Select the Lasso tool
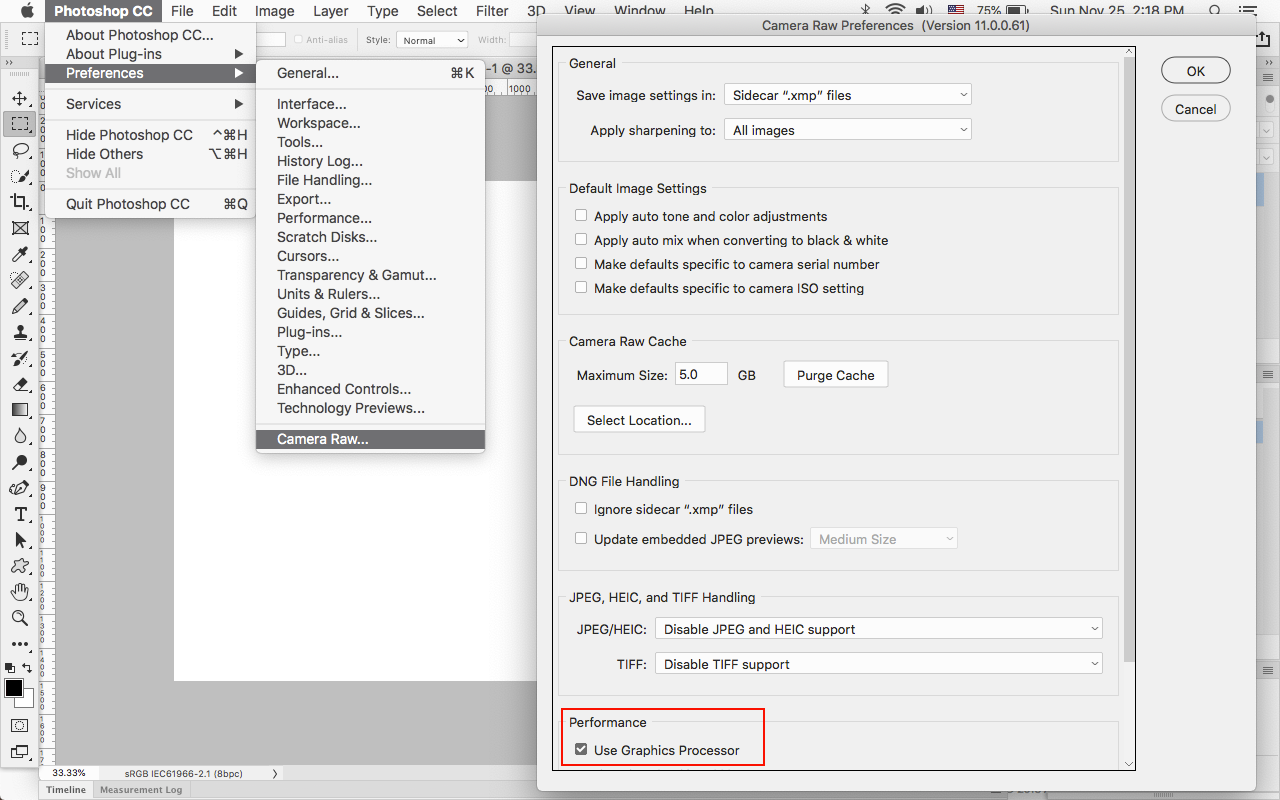Image resolution: width=1280 pixels, height=800 pixels. [19, 150]
